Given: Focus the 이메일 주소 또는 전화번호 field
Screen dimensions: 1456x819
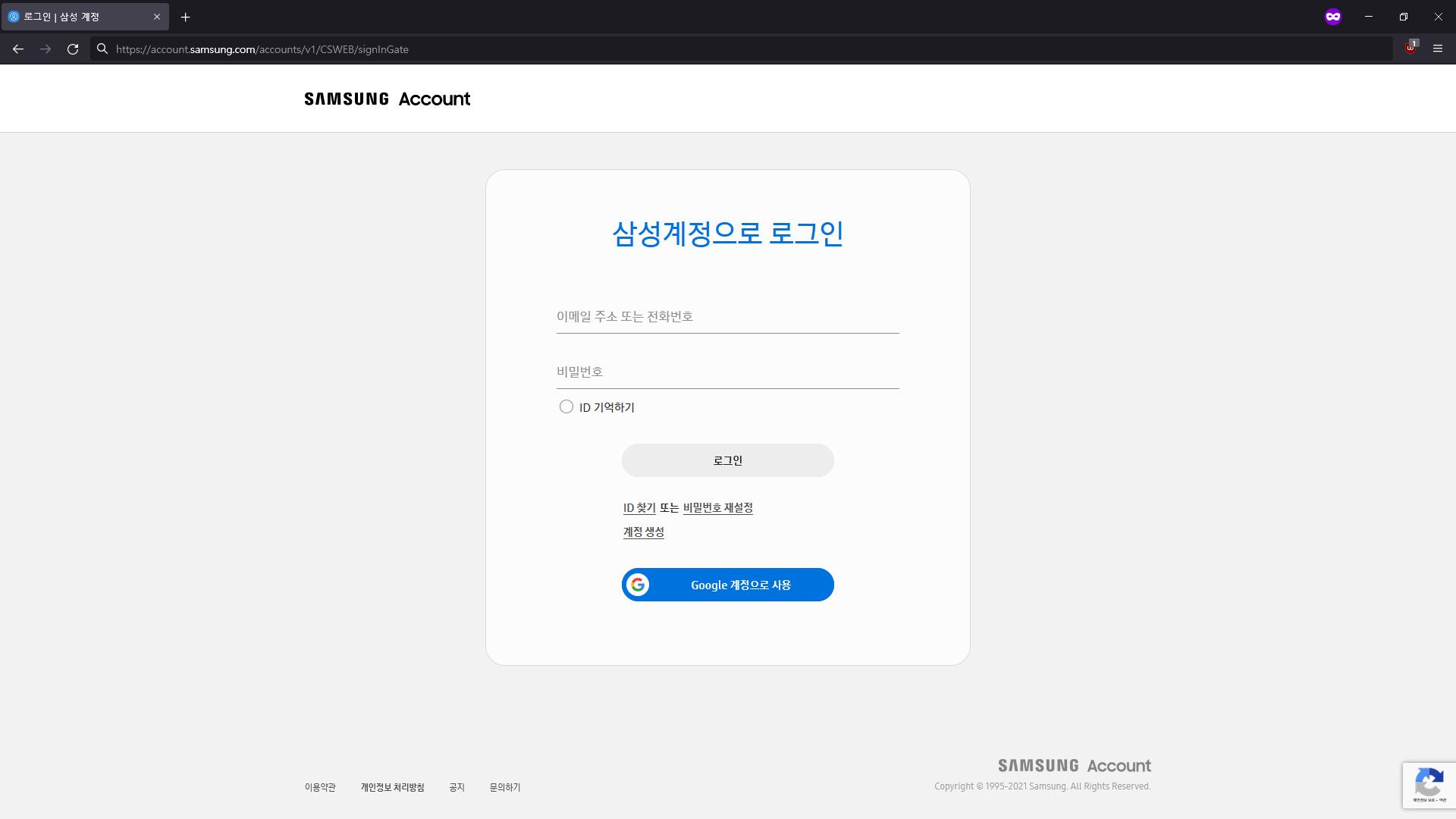Looking at the screenshot, I should [727, 317].
